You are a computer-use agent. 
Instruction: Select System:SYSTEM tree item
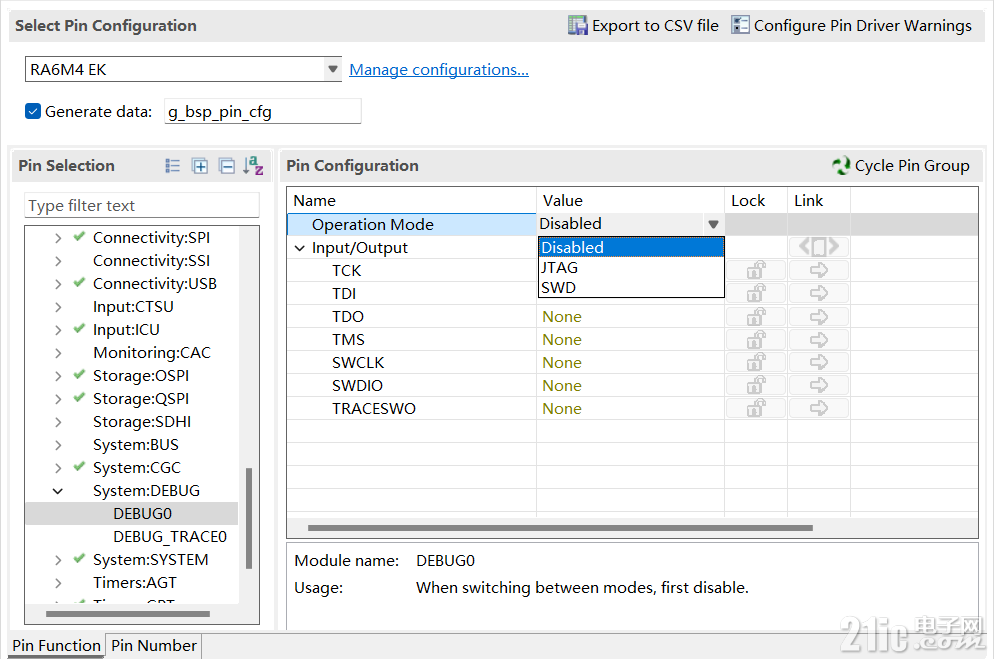click(150, 560)
